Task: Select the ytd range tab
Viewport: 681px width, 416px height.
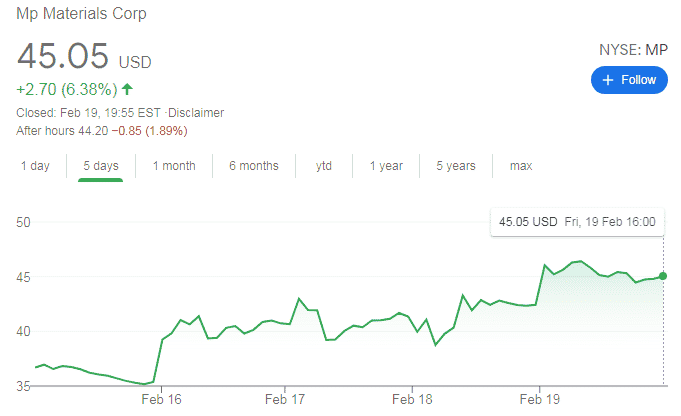Action: (324, 166)
